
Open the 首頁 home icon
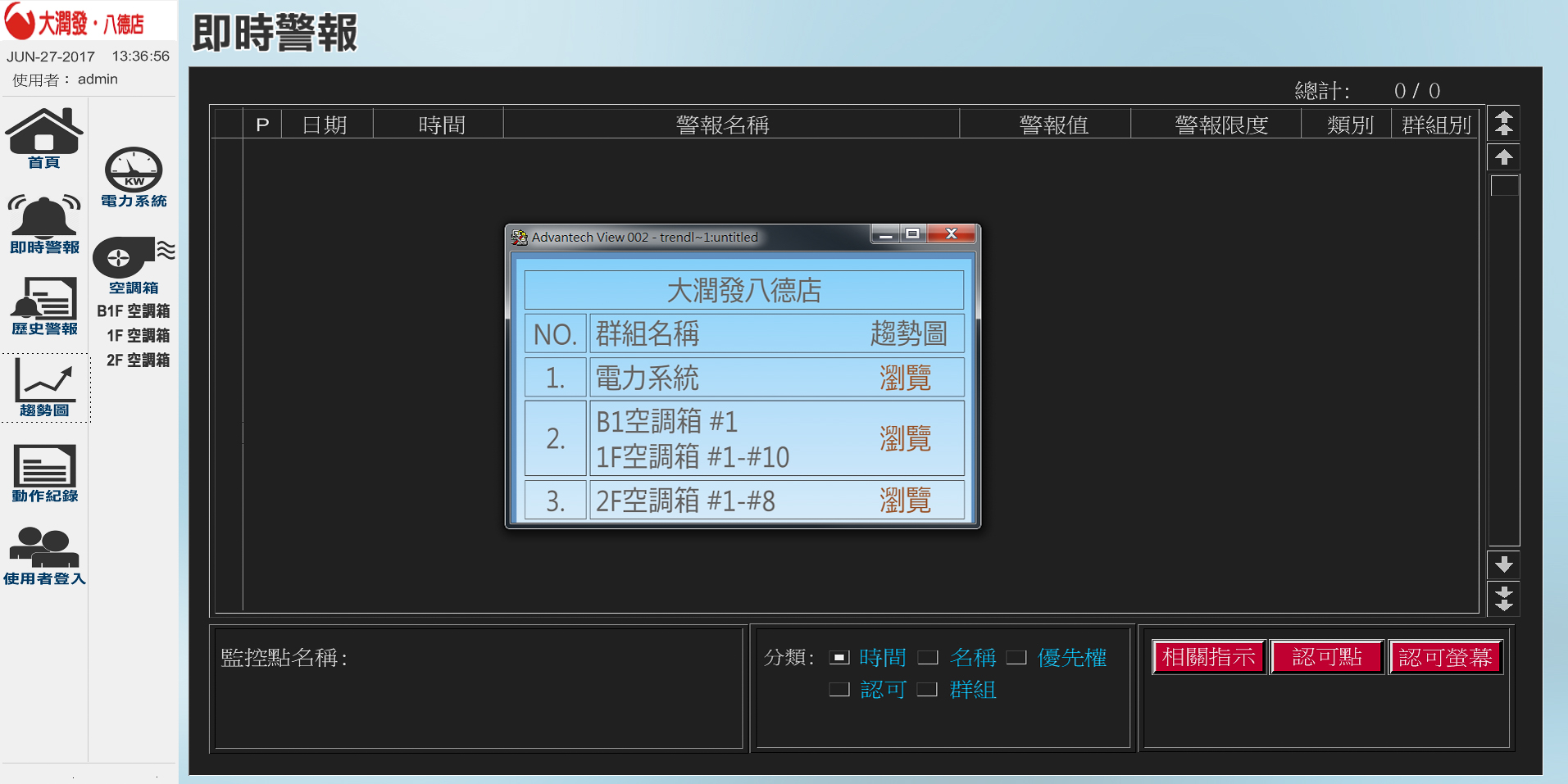tap(44, 138)
